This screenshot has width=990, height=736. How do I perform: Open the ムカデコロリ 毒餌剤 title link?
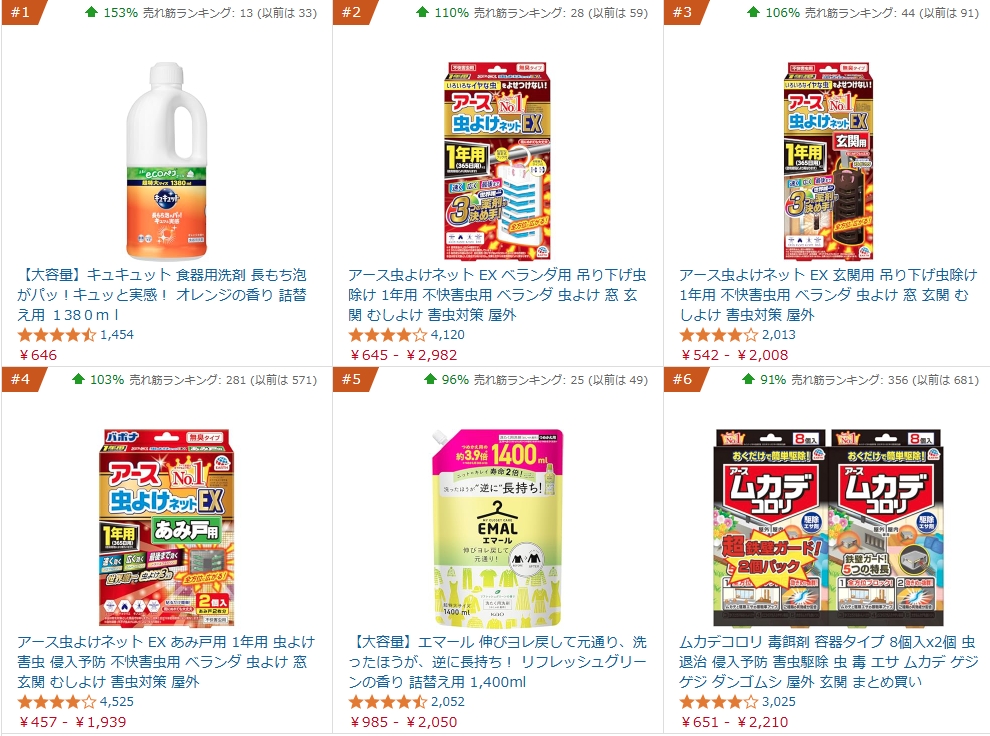coord(828,662)
